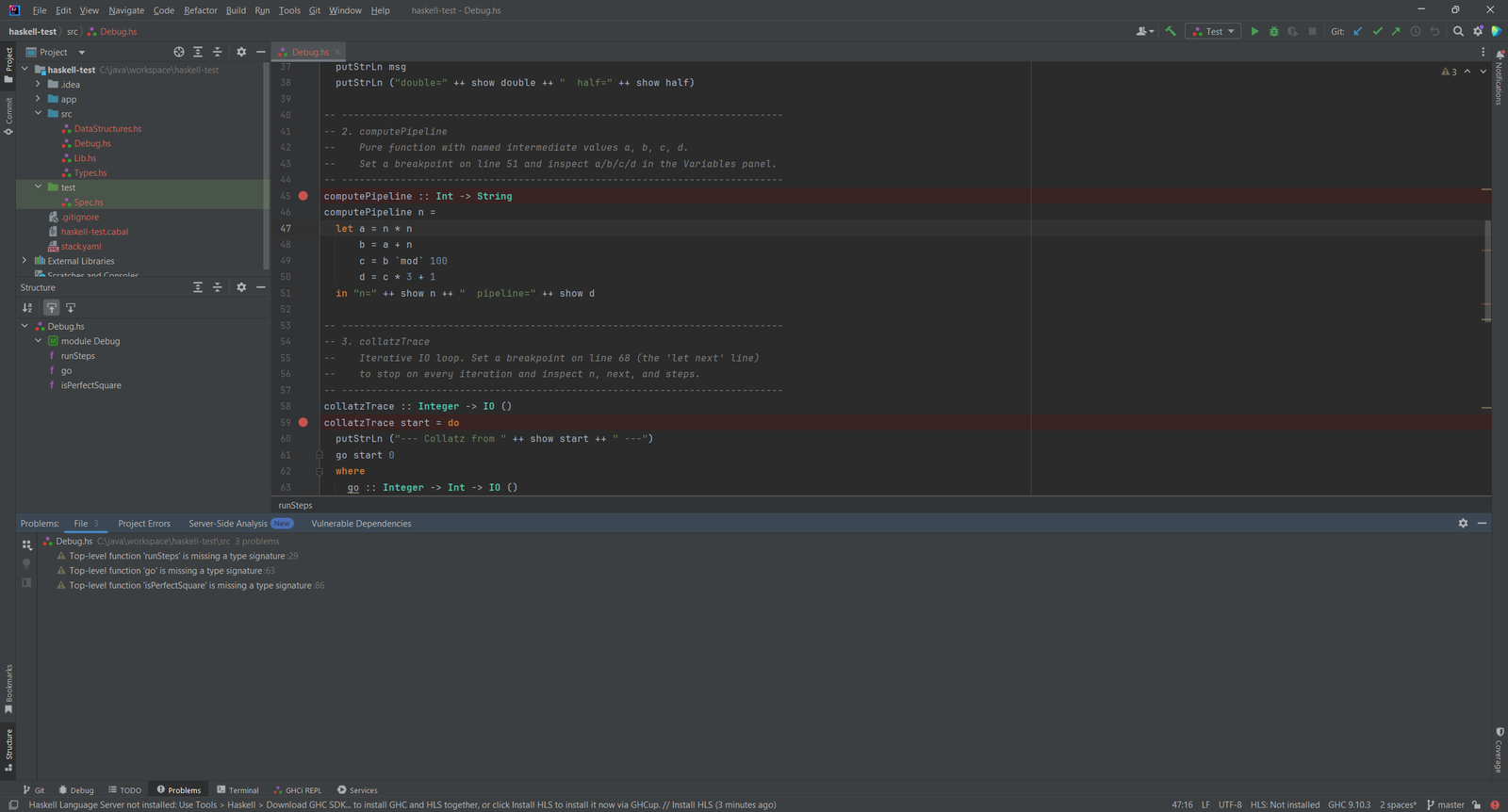Open the Notifications bell on right edge
Viewport: 1508px width, 812px height.
click(1500, 55)
